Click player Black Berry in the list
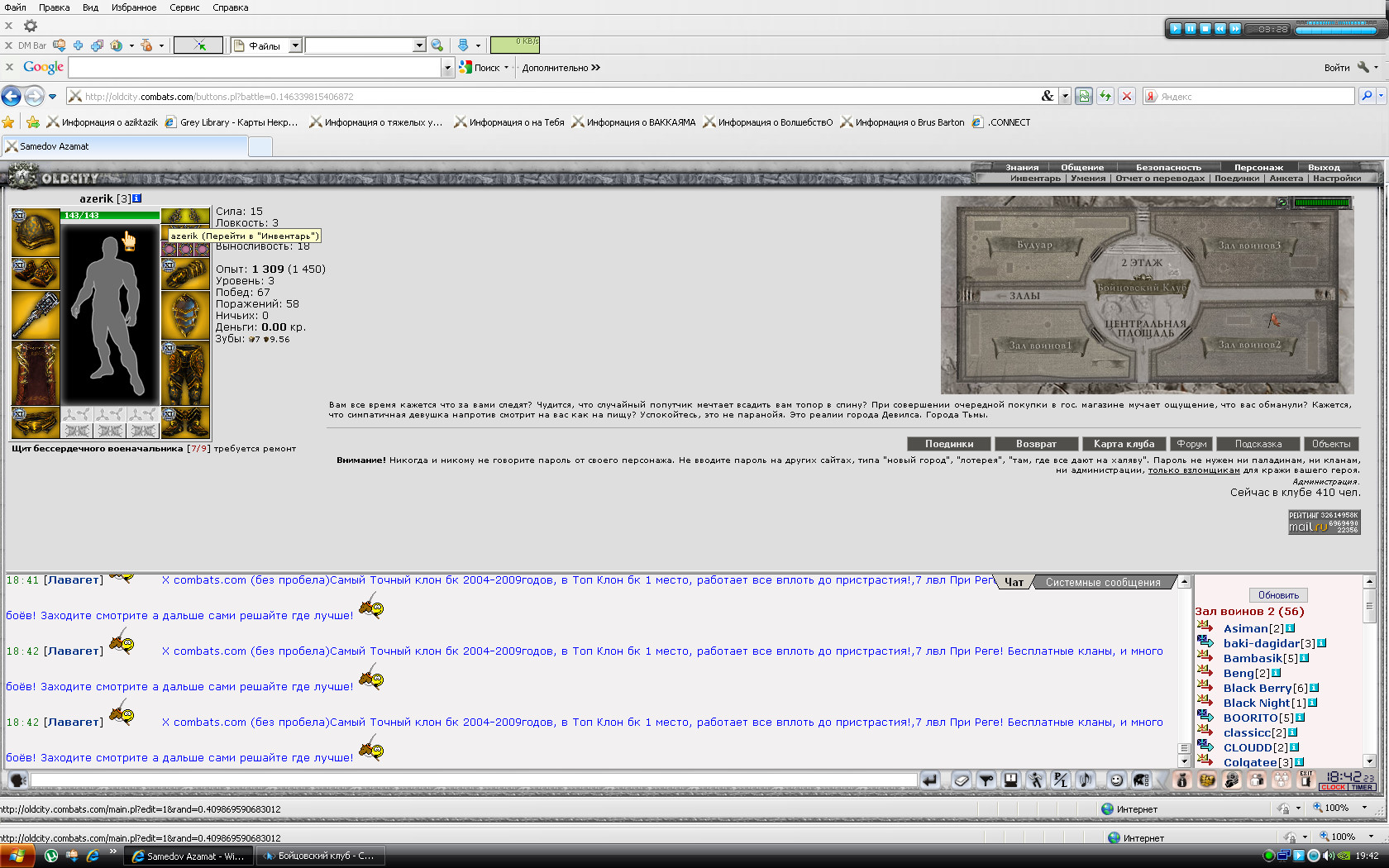The height and width of the screenshot is (868, 1389). pos(1258,688)
